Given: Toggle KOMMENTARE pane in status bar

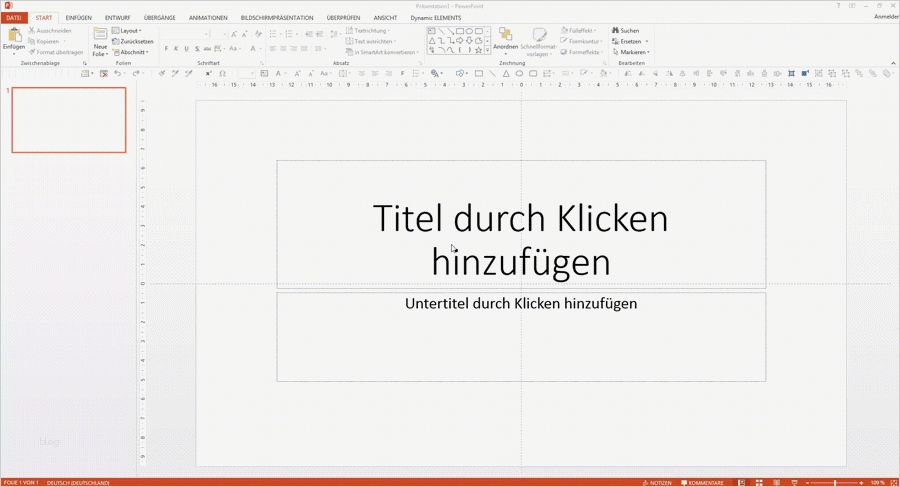Looking at the screenshot, I should pos(703,483).
